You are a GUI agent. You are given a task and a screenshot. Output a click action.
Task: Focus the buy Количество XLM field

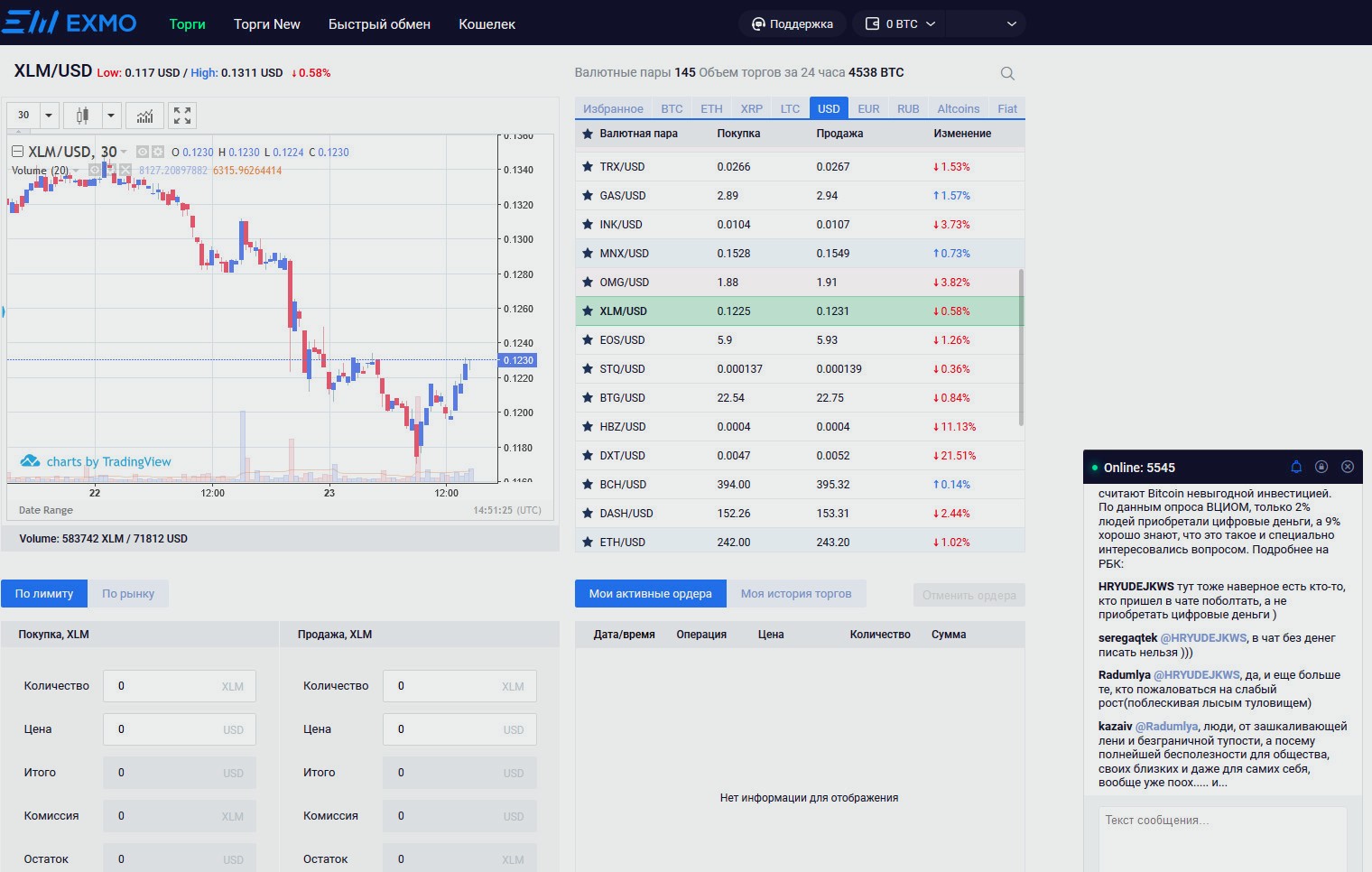[180, 686]
